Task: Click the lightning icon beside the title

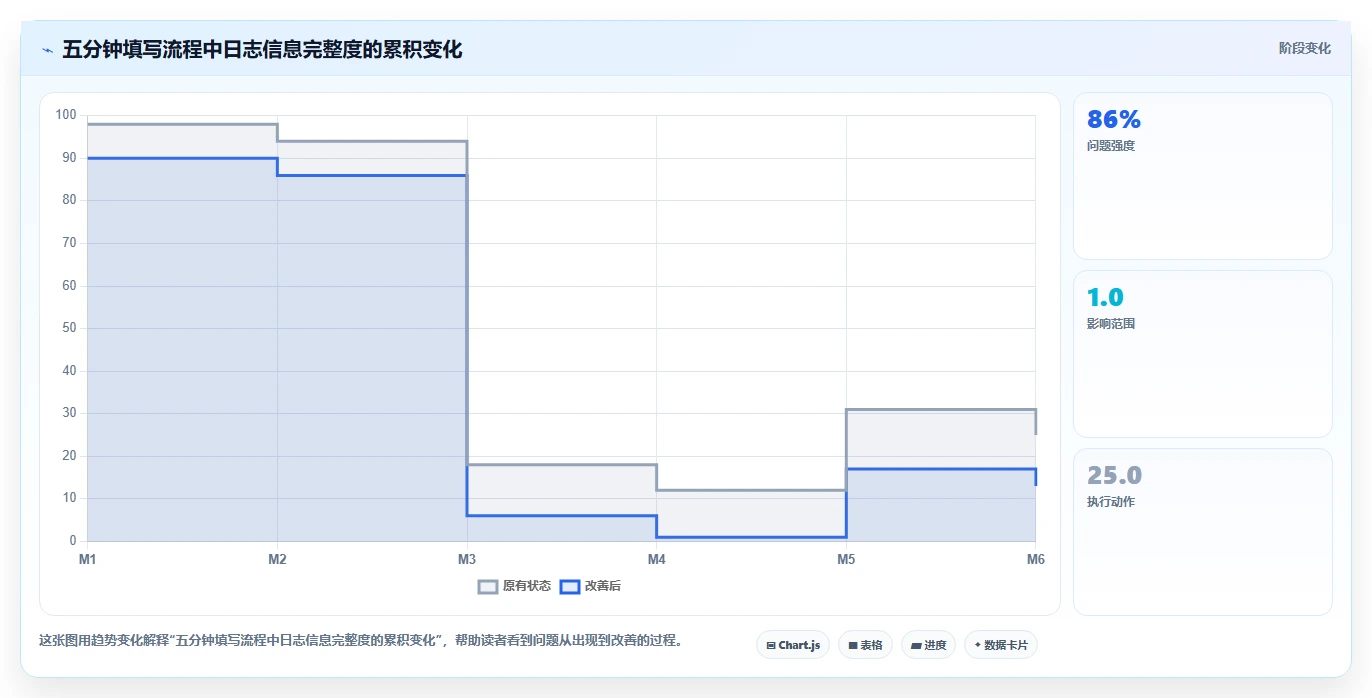Action: pos(47,49)
